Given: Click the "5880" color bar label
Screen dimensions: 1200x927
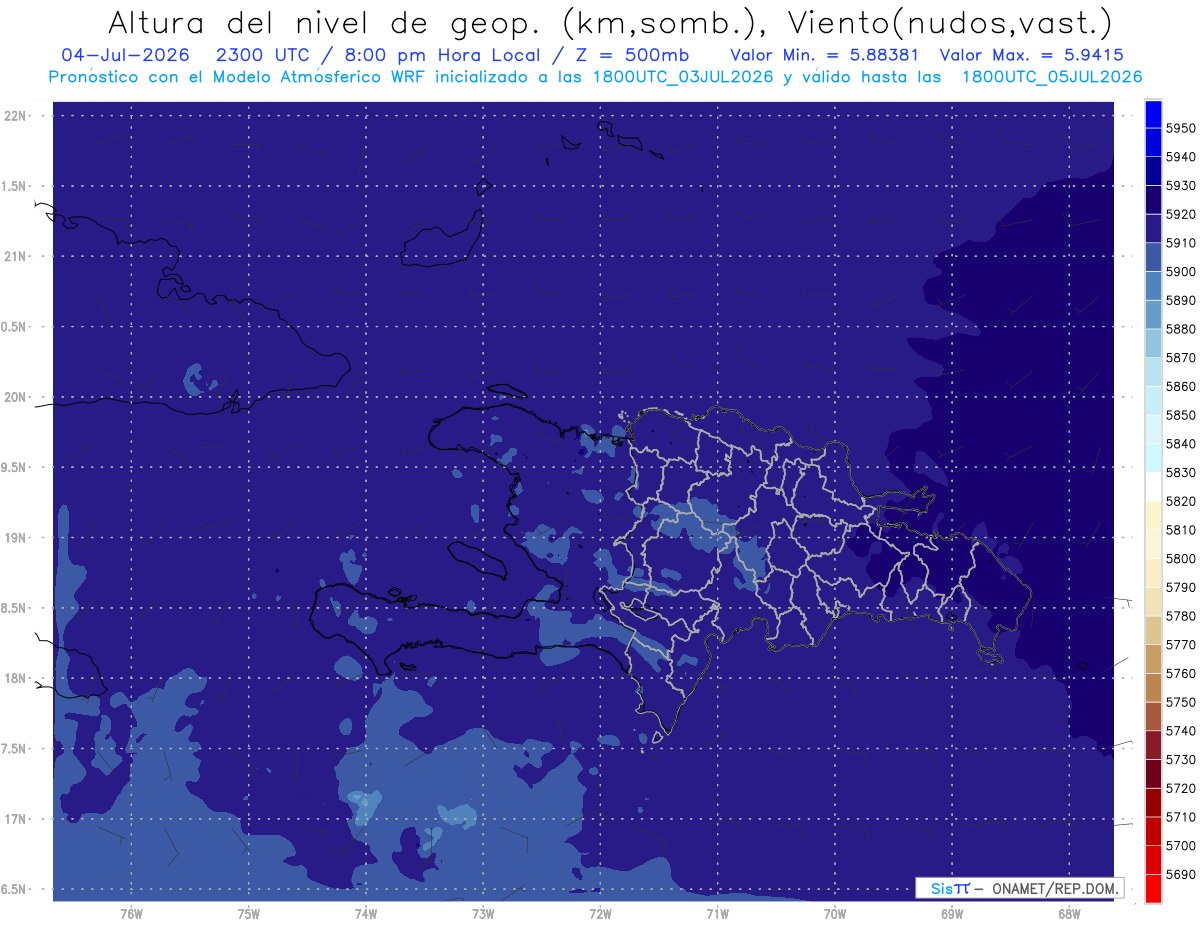Looking at the screenshot, I should (1180, 329).
